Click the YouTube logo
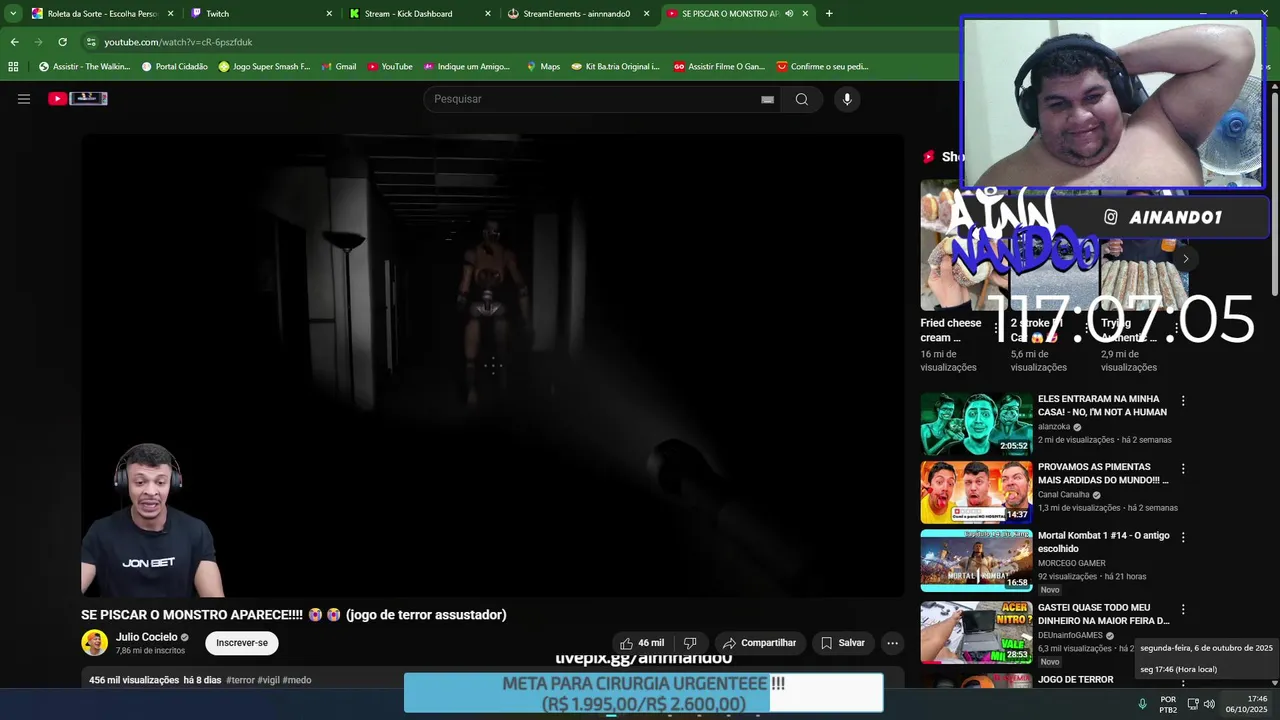Image resolution: width=1280 pixels, height=720 pixels. [78, 99]
